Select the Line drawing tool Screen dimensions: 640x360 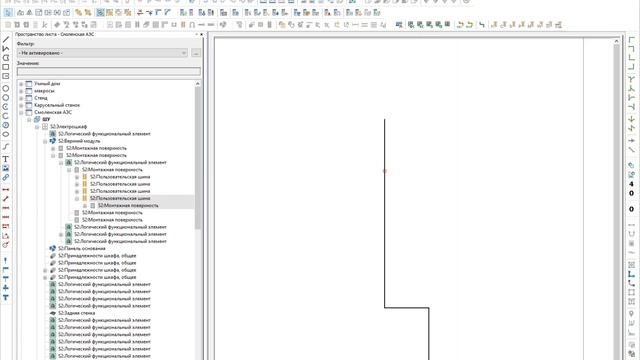coord(6,40)
